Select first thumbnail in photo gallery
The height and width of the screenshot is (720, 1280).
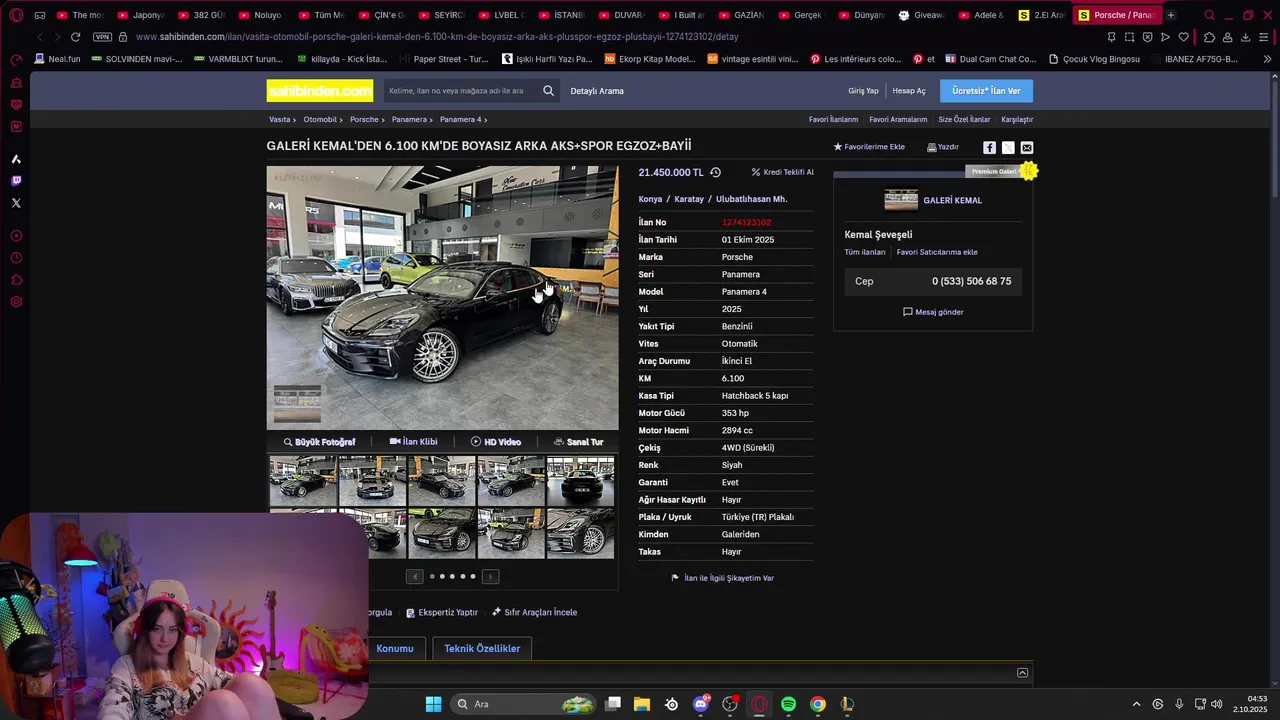pyautogui.click(x=303, y=481)
